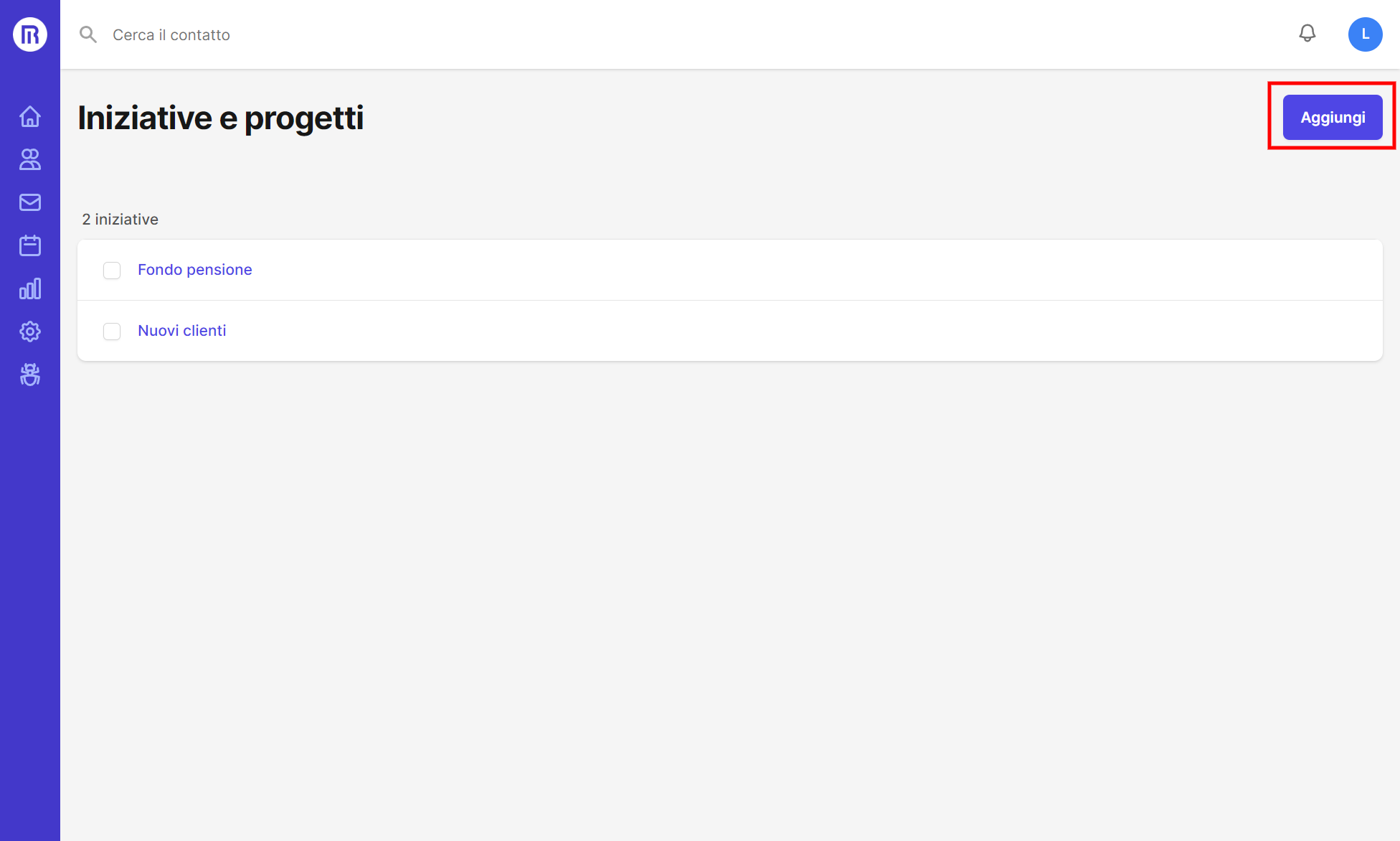Select the Nuovi clienti row card

click(x=645, y=331)
